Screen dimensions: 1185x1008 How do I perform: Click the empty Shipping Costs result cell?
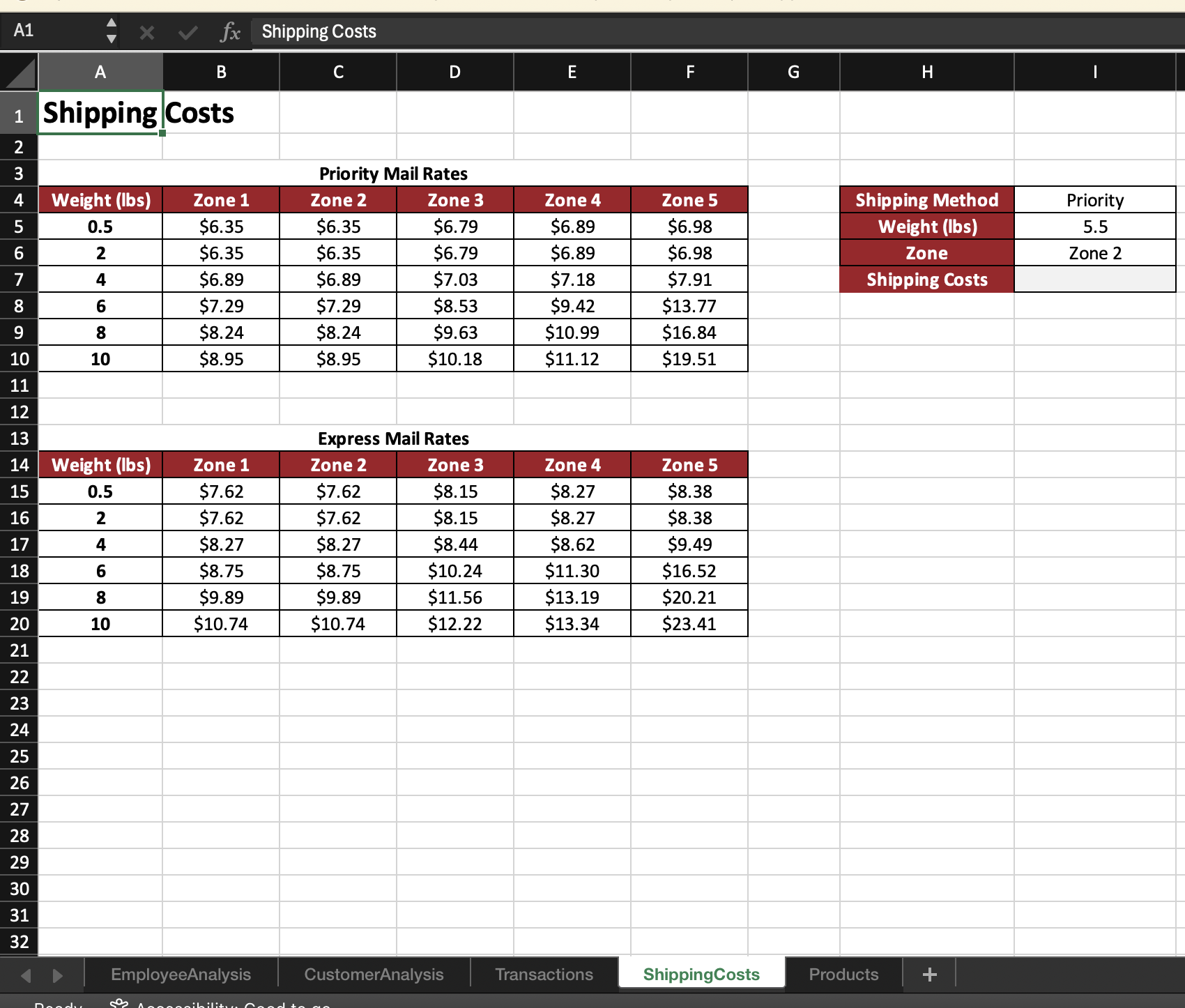point(1094,280)
